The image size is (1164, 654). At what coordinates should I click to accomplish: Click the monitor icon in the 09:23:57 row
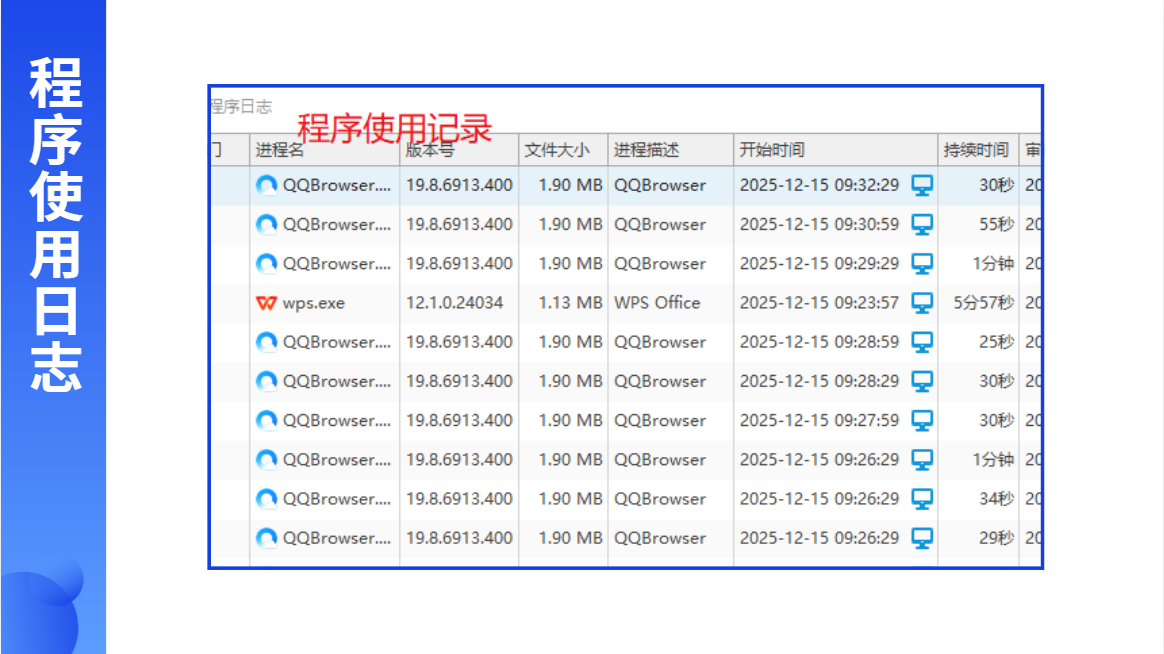pyautogui.click(x=922, y=303)
